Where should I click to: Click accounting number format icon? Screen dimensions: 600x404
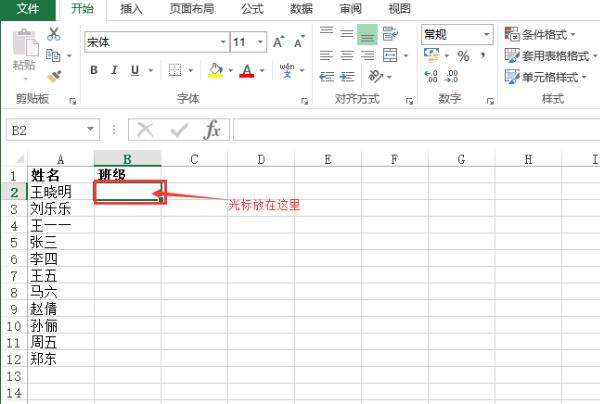pos(432,55)
